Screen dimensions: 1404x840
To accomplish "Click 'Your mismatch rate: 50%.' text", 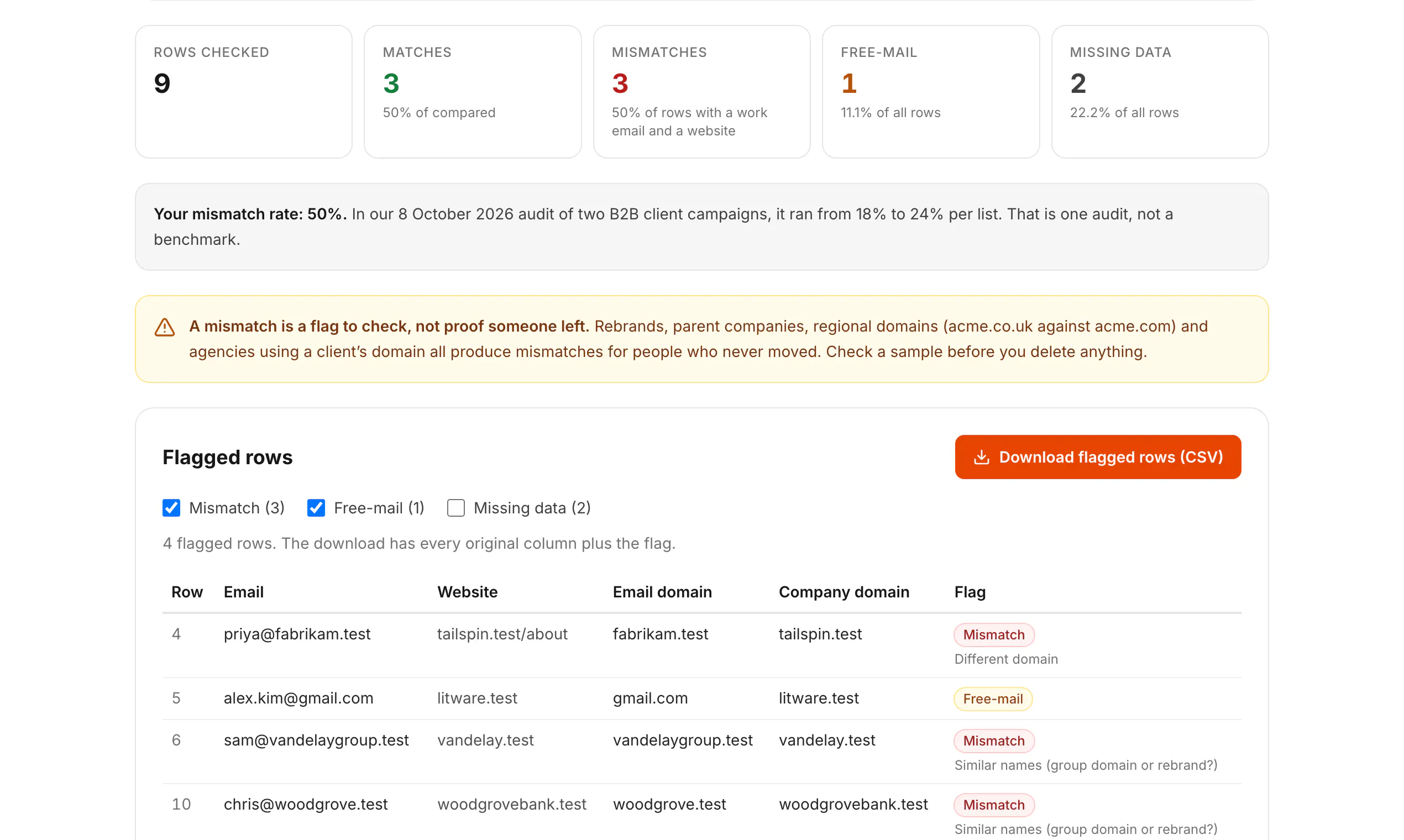I will 250,214.
